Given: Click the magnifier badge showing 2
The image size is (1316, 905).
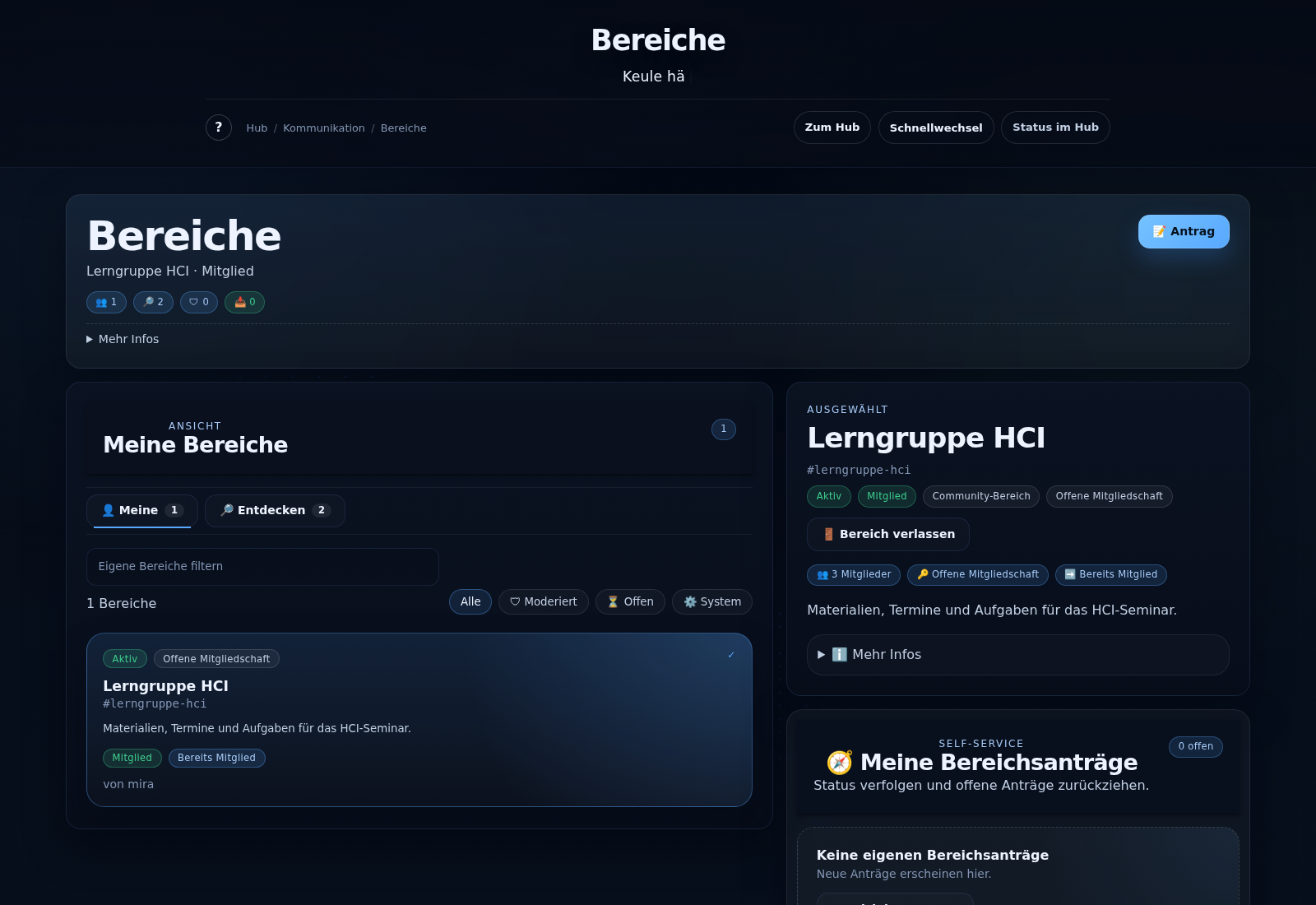Looking at the screenshot, I should coord(152,302).
